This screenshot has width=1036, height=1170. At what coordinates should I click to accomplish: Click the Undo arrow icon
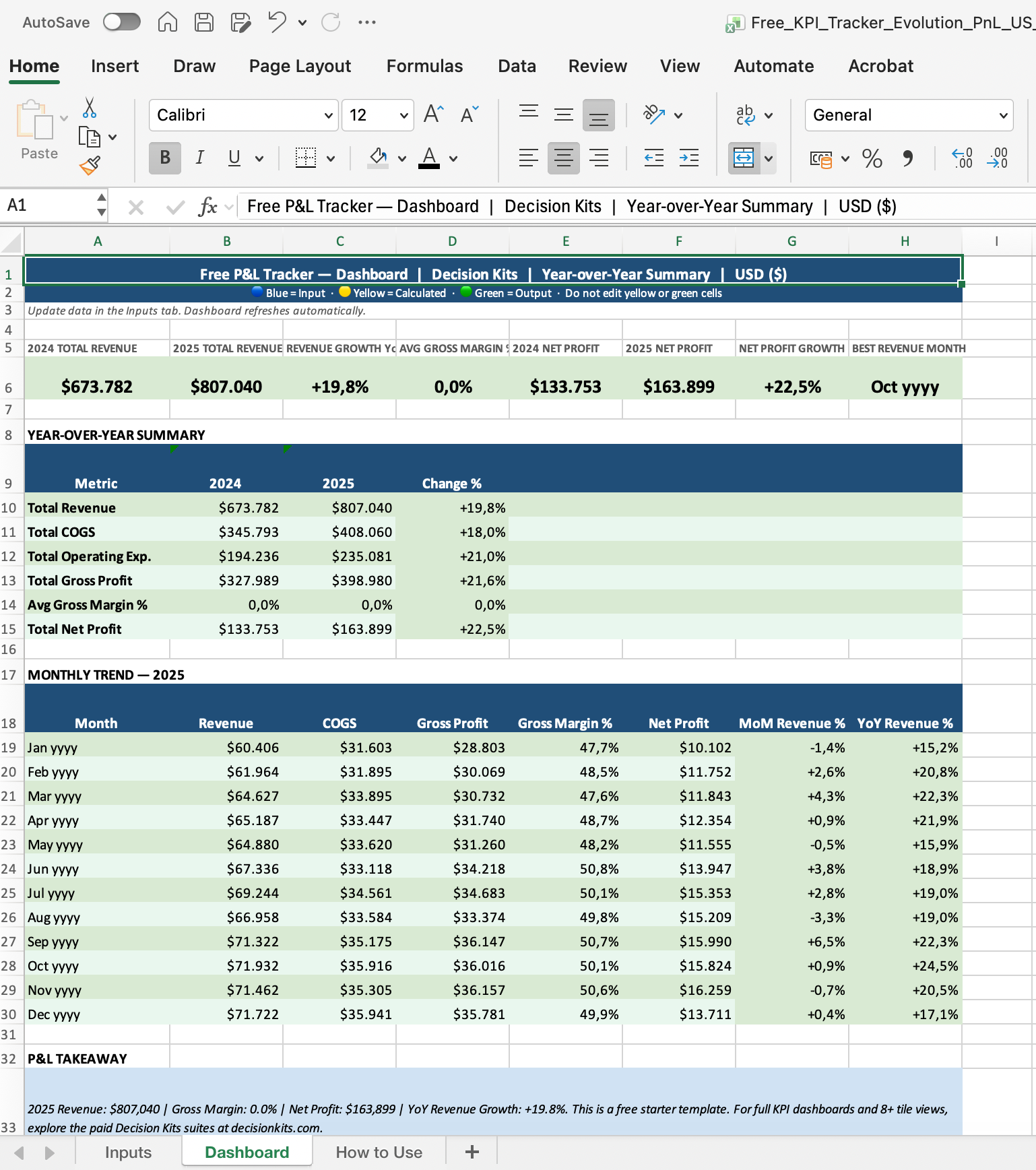point(277,22)
